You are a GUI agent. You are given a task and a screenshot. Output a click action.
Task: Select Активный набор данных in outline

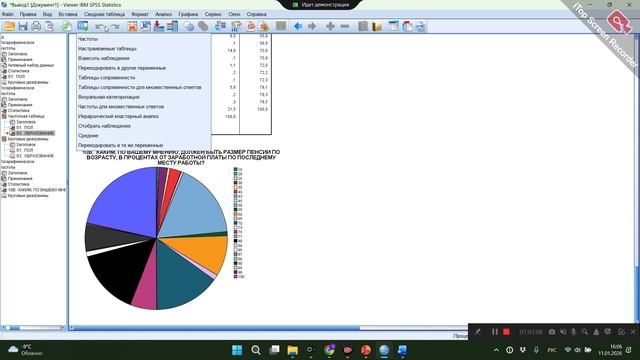pyautogui.click(x=31, y=65)
